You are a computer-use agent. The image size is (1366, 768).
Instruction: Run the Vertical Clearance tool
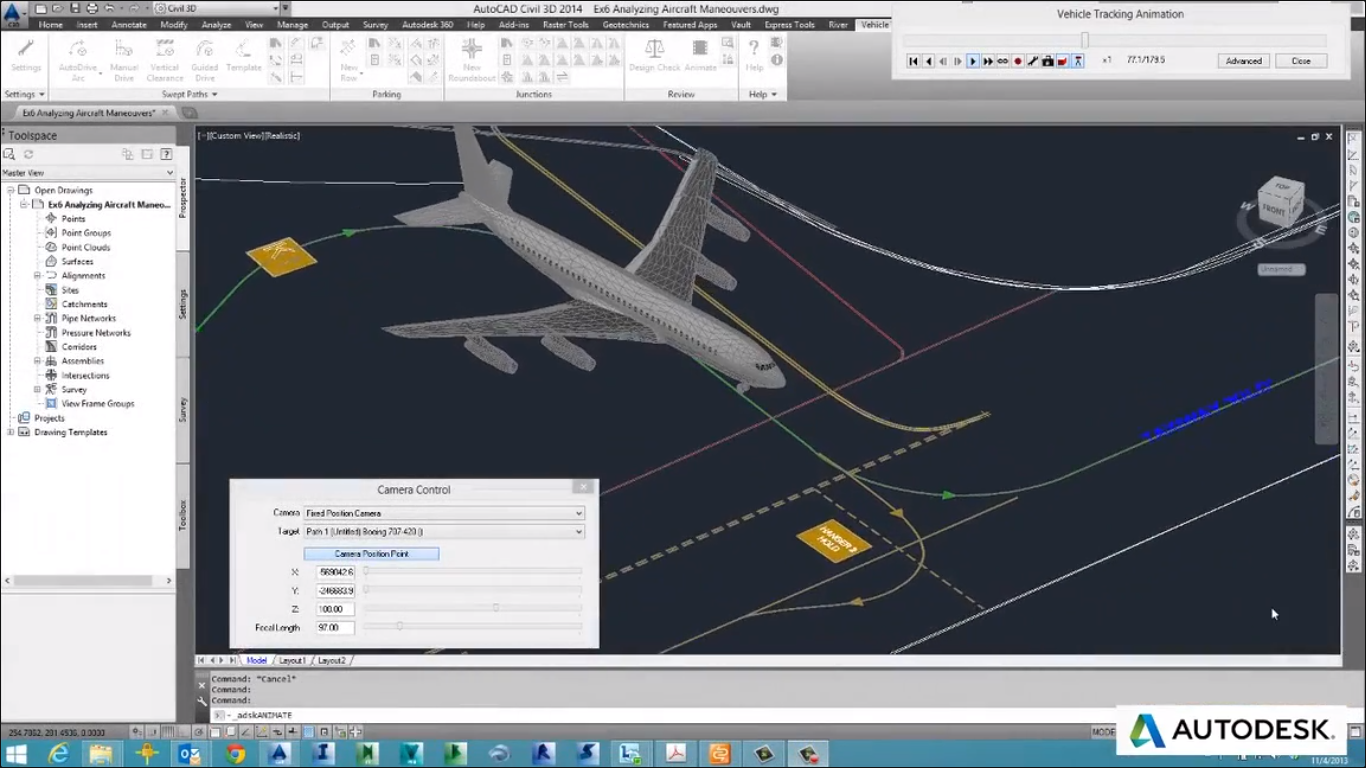[164, 60]
